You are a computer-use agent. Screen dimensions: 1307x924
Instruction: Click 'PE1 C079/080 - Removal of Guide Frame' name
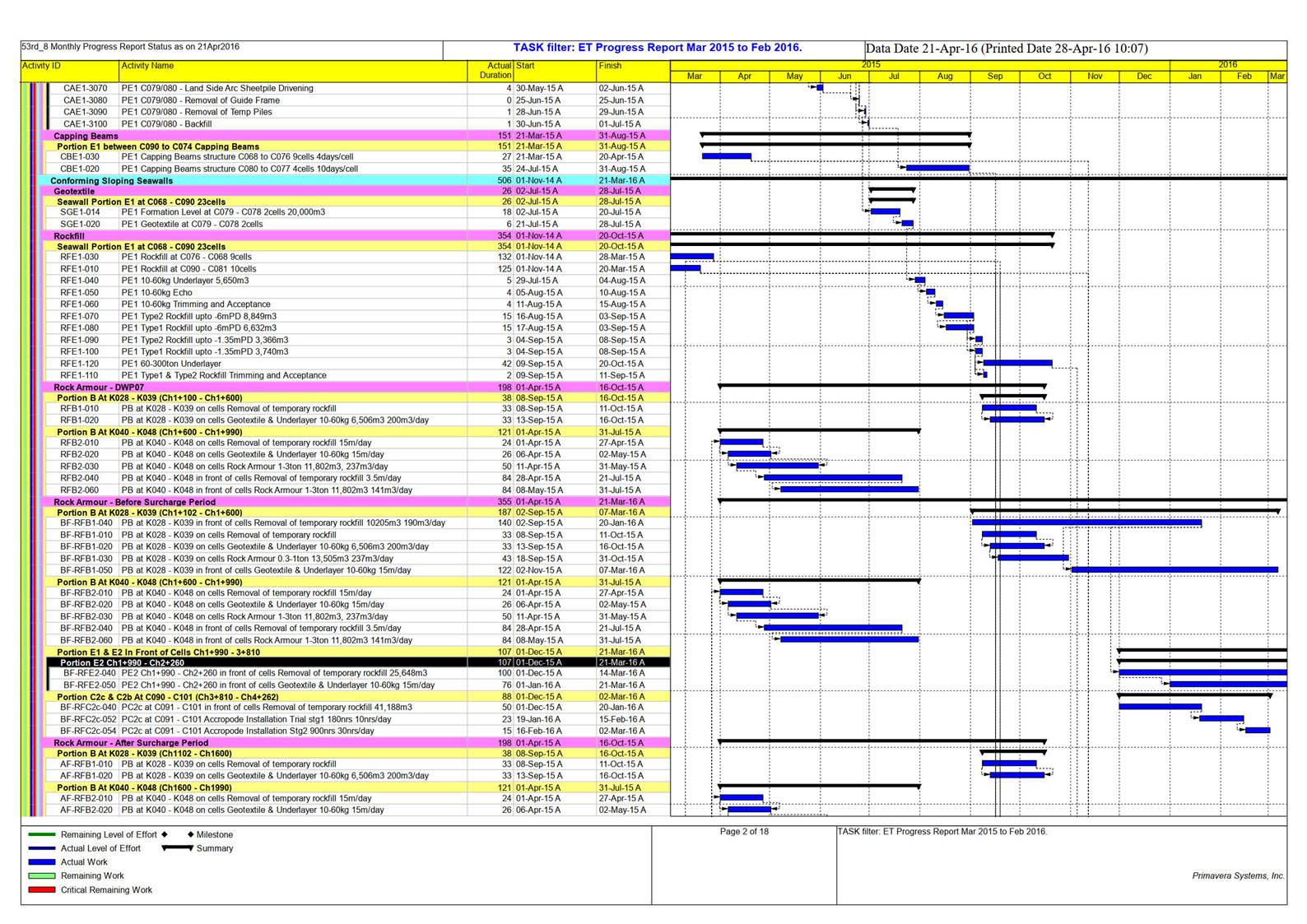tap(200, 100)
